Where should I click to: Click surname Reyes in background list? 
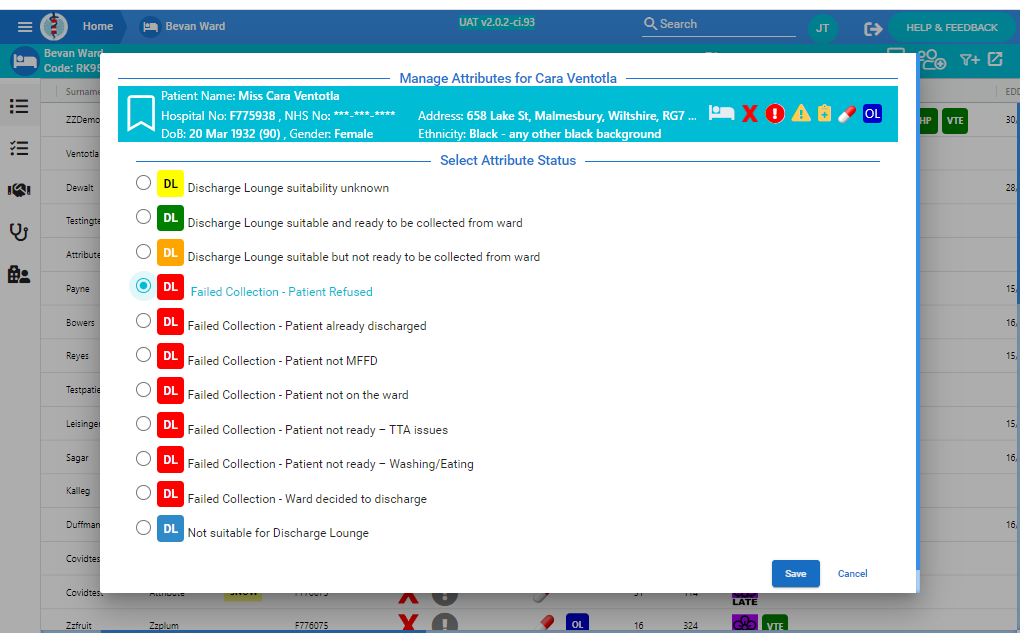pyautogui.click(x=77, y=356)
